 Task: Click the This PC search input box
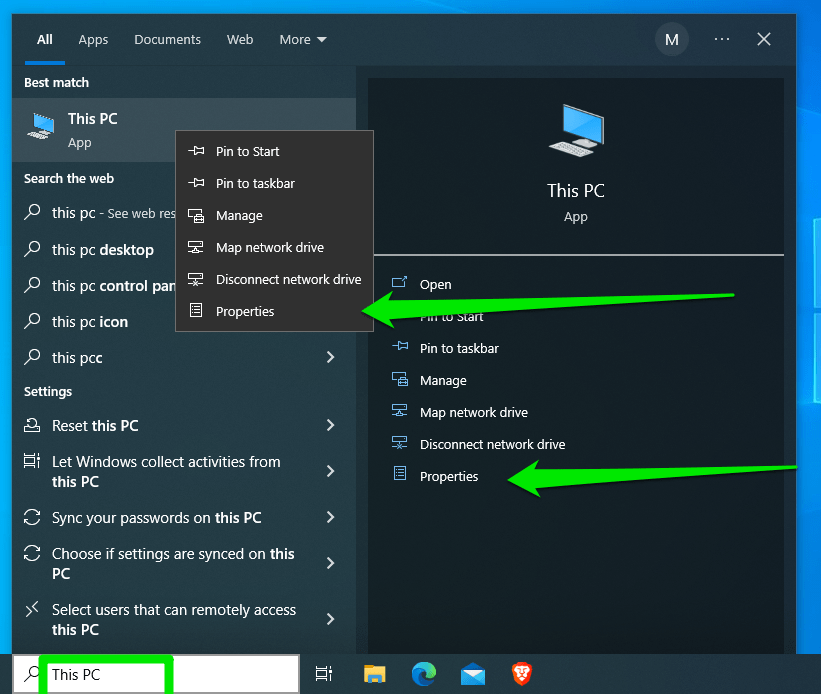pos(107,675)
